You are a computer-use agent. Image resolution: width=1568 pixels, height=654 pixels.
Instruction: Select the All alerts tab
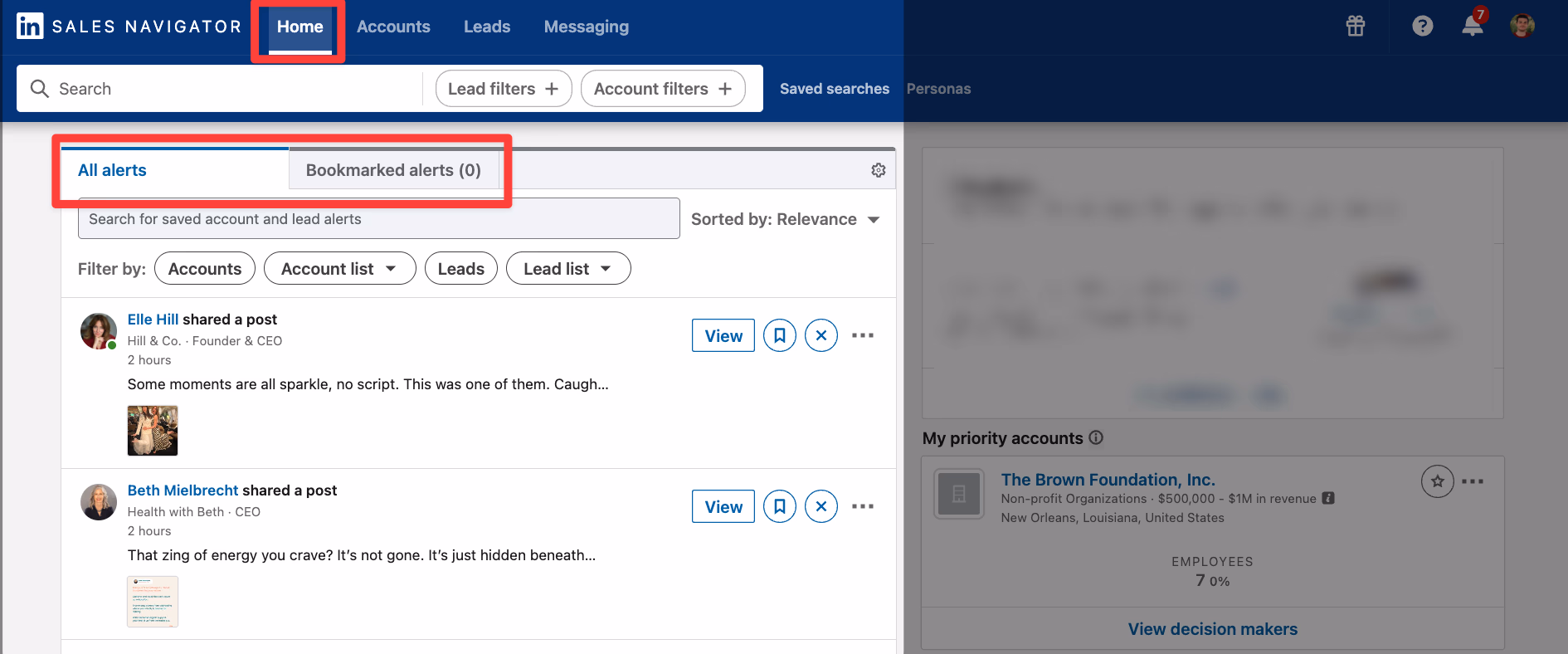(x=175, y=169)
